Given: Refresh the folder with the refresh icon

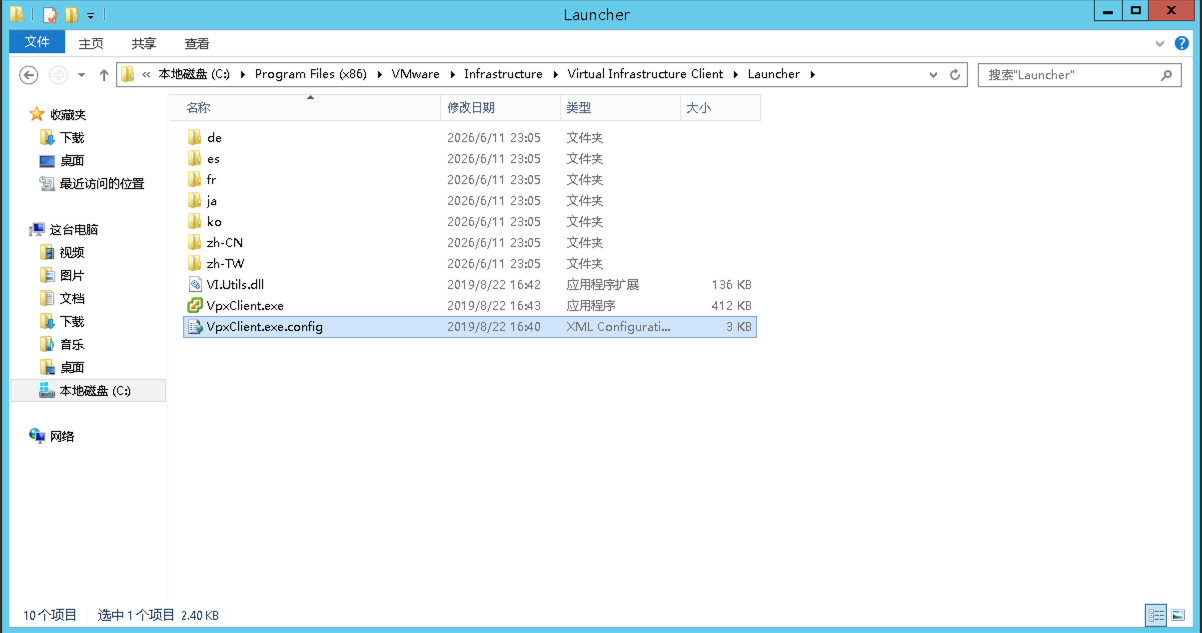Looking at the screenshot, I should tap(955, 75).
